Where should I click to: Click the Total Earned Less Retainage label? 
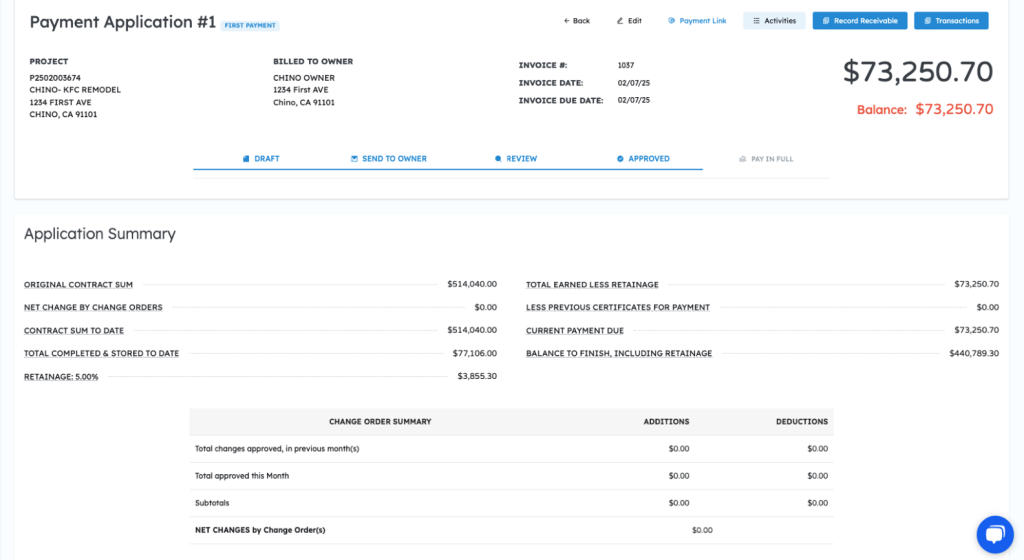[592, 285]
